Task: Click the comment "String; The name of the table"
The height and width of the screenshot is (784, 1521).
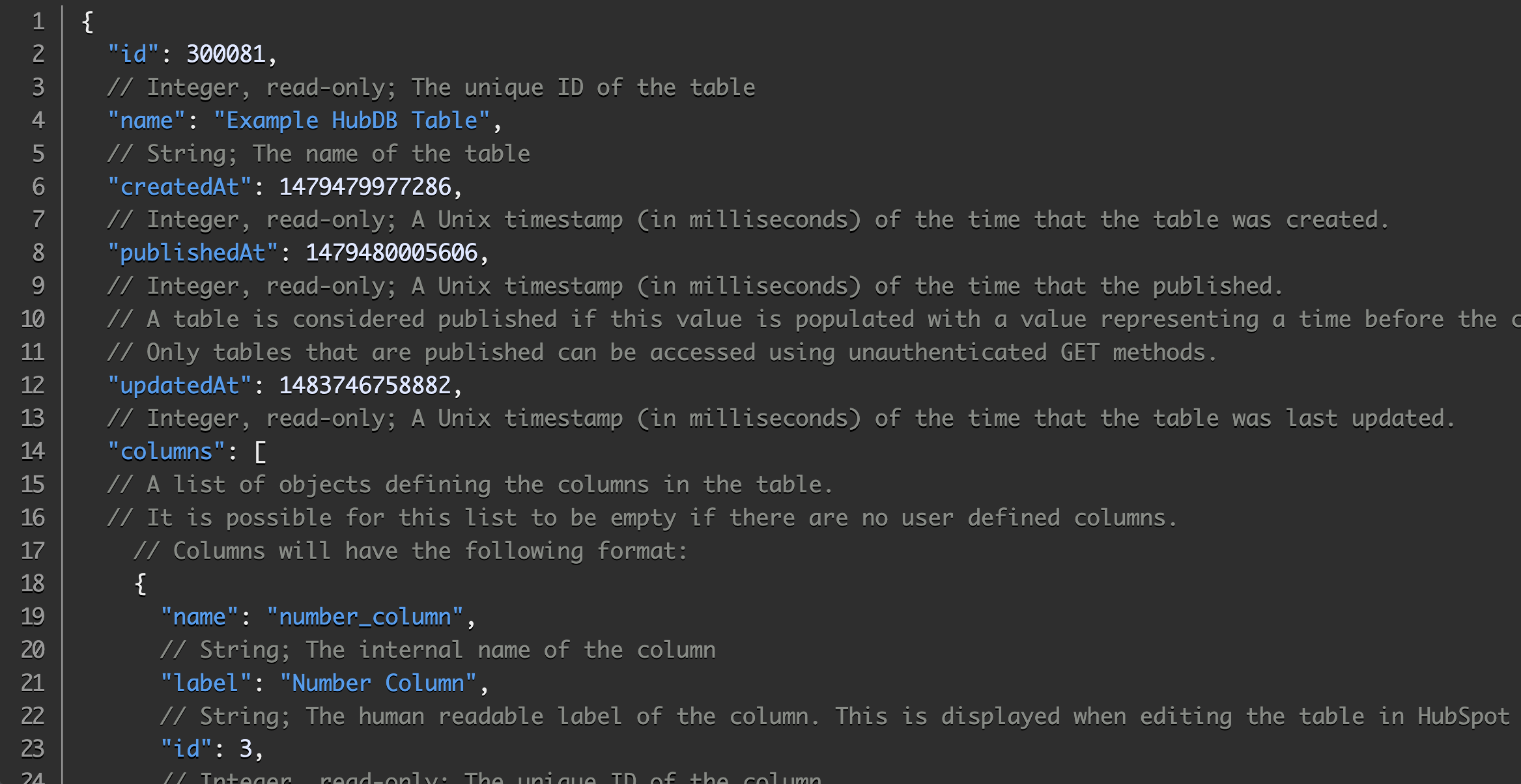Action: coord(319,154)
